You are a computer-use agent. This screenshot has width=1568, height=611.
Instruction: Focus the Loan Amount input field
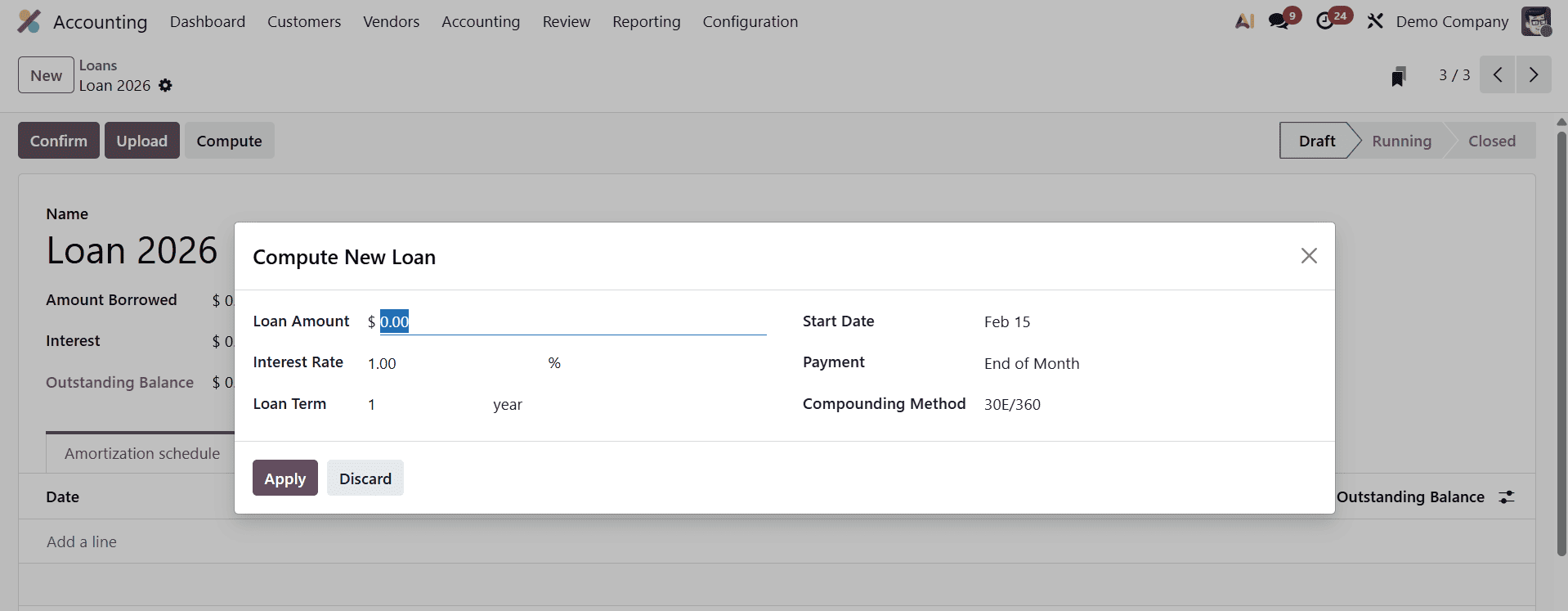click(x=572, y=322)
